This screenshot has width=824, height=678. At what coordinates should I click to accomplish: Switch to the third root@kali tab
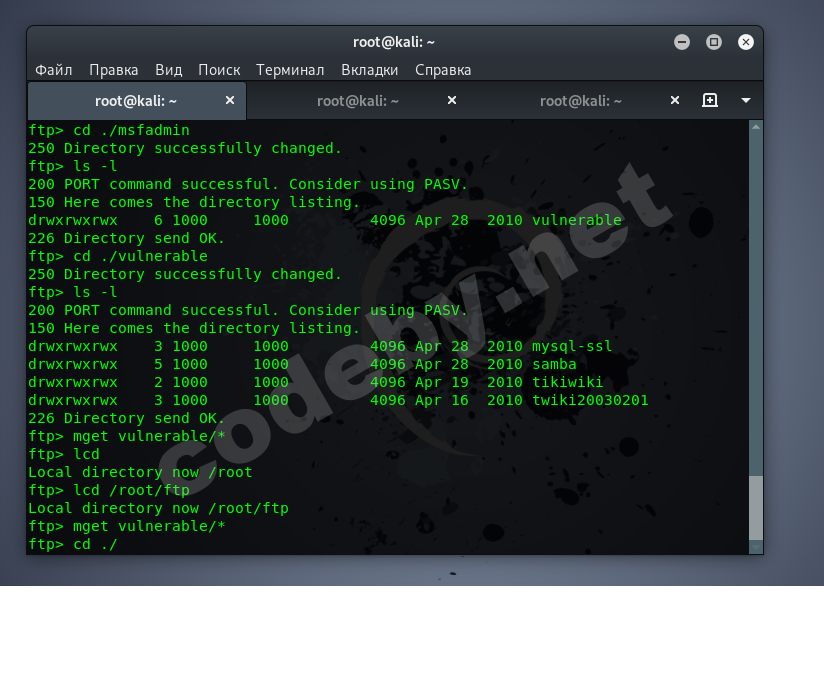pyautogui.click(x=581, y=101)
